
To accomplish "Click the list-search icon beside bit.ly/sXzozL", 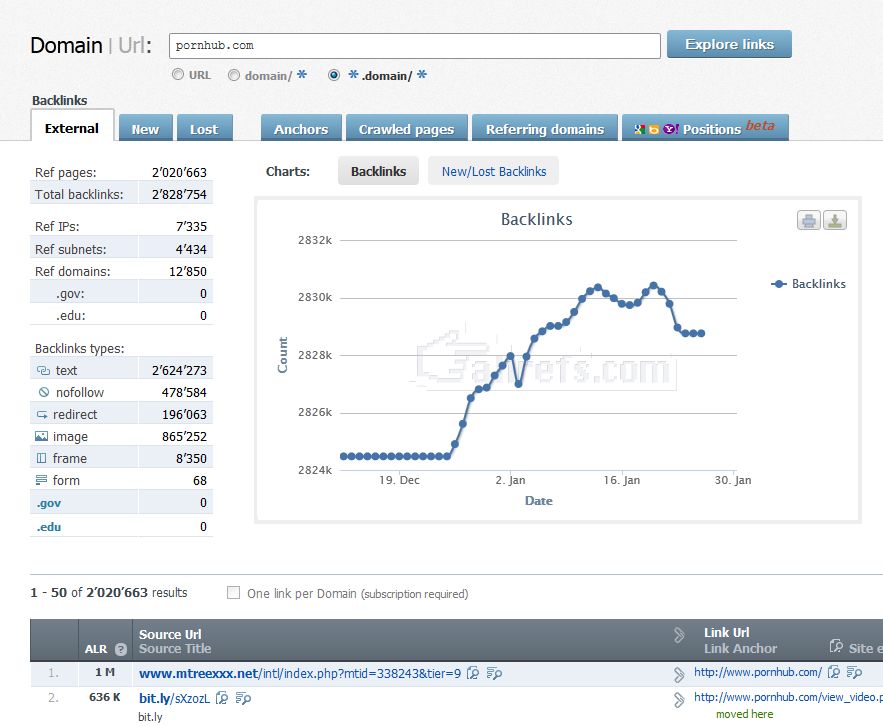I will tap(243, 698).
